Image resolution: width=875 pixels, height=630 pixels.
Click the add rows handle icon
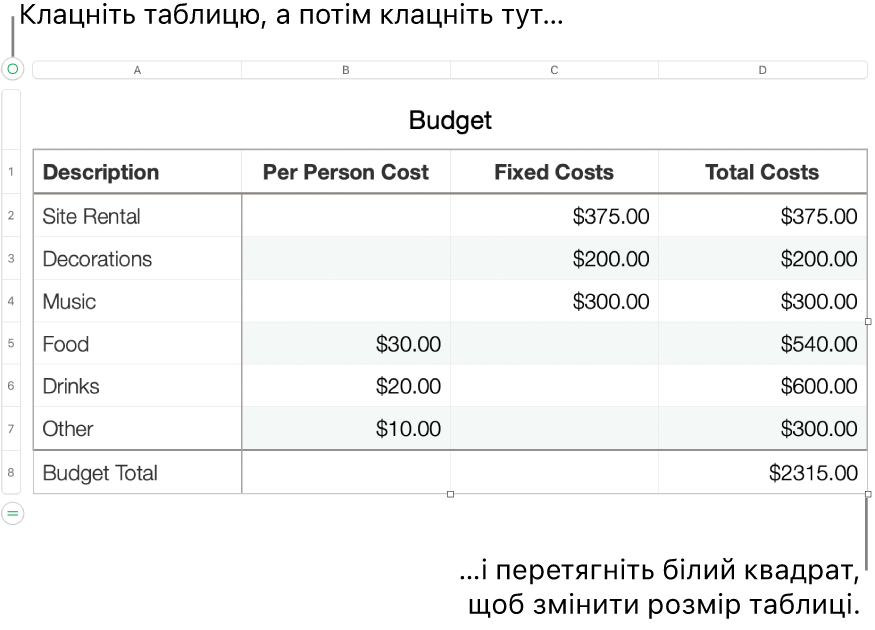pos(13,513)
